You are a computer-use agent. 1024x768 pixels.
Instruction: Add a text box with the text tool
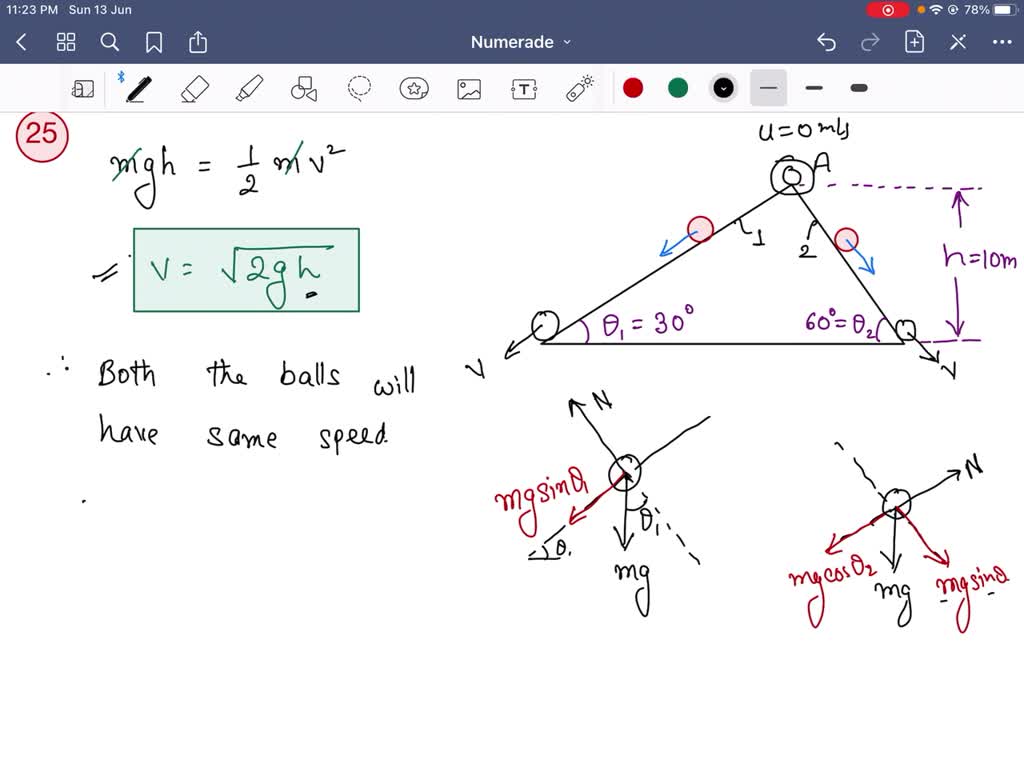pos(524,88)
